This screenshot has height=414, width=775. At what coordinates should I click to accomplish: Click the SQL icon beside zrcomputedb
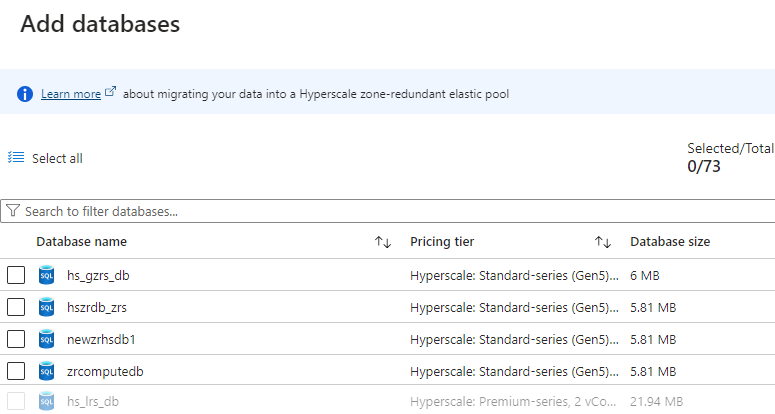[x=46, y=371]
